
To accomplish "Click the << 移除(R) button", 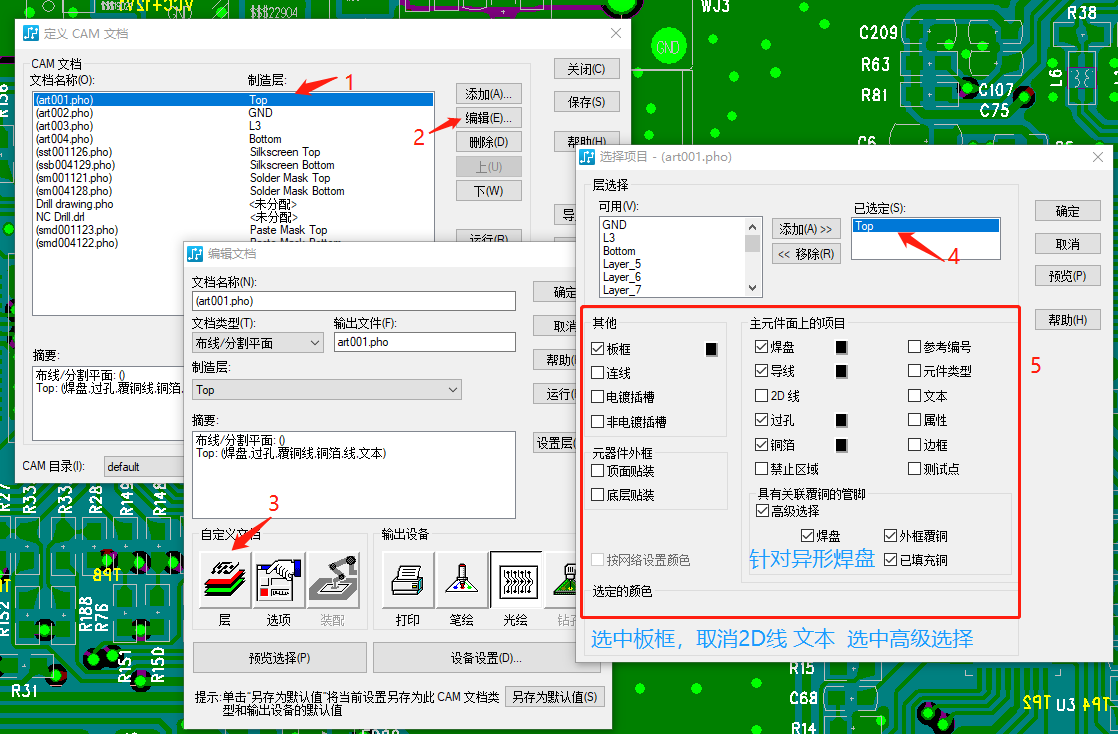I will tap(806, 251).
